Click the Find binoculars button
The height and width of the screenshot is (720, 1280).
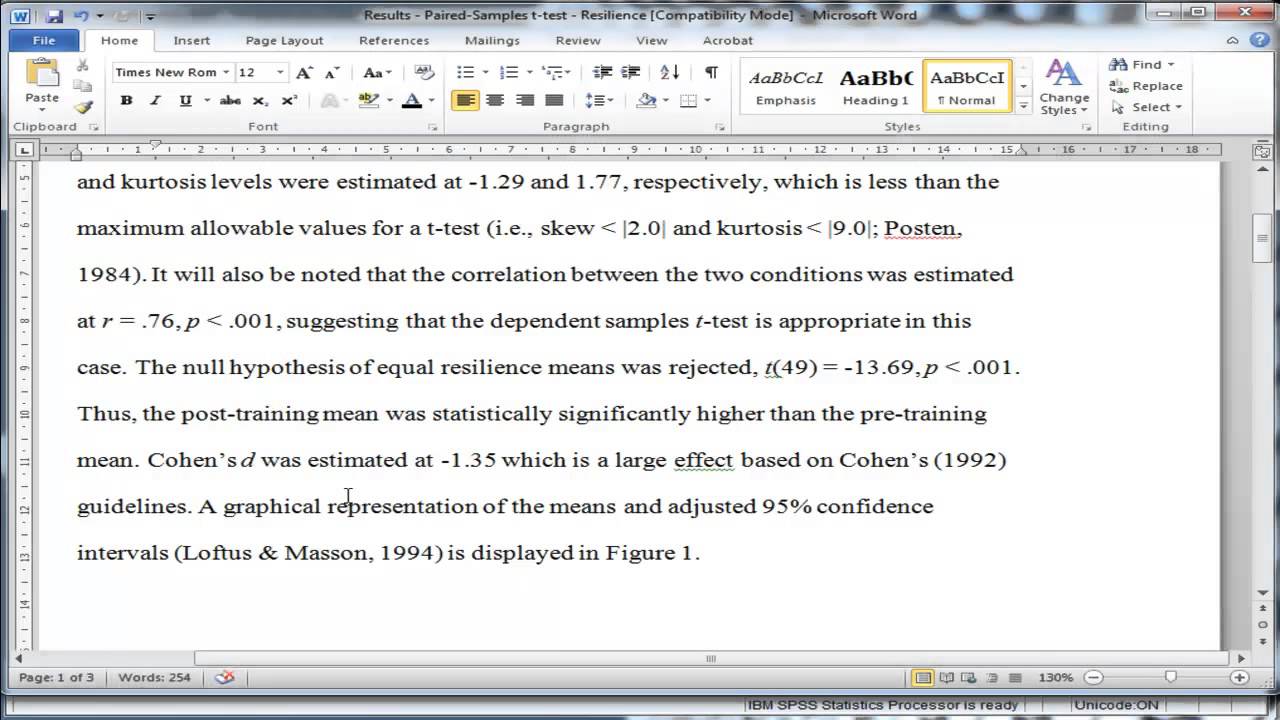coord(1136,64)
